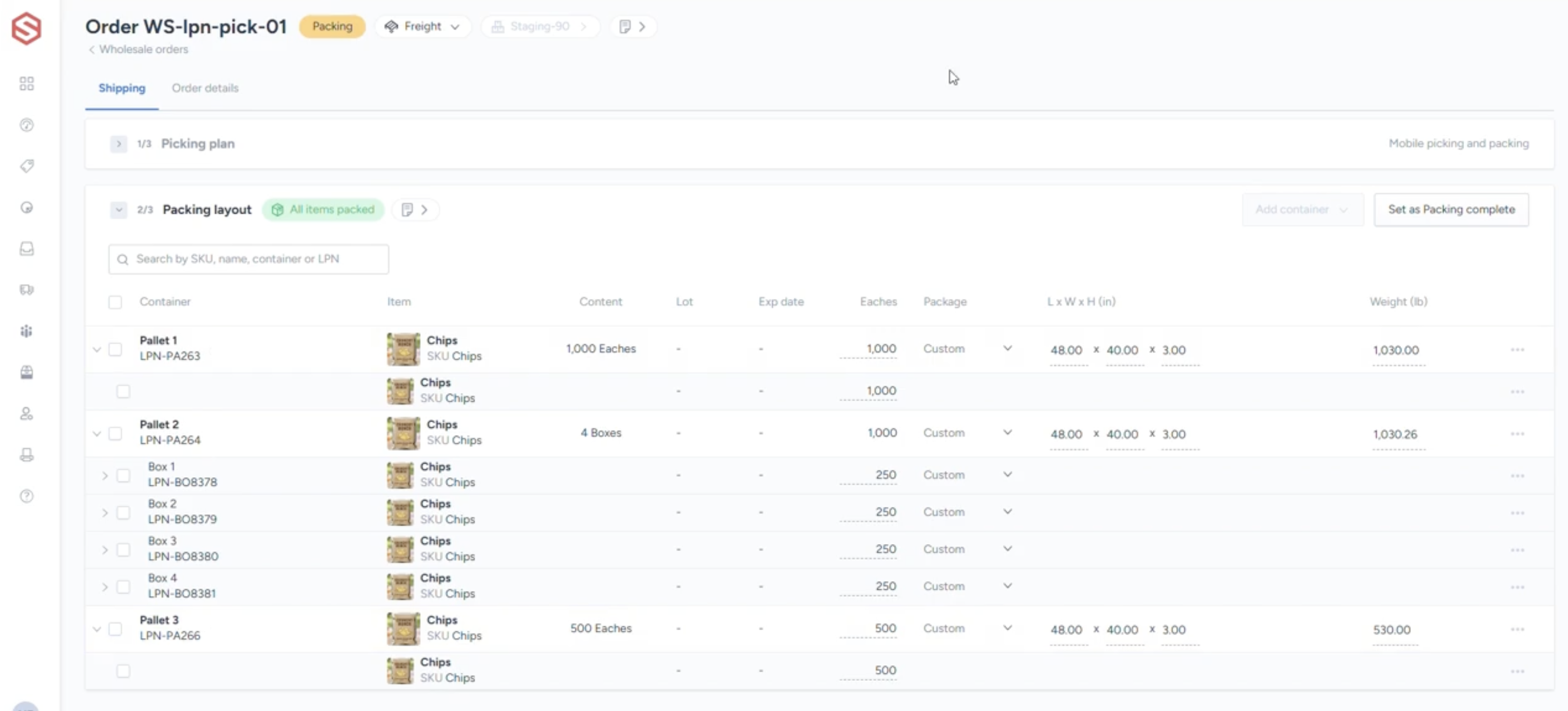Click the tag icon in sidebar

[26, 166]
